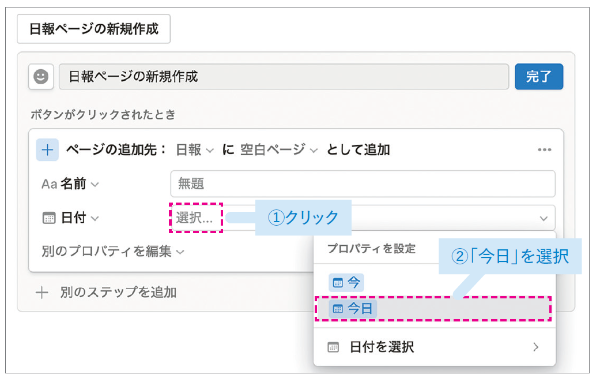Select the 今日 option in the menu
600x378 pixels.
tap(434, 308)
